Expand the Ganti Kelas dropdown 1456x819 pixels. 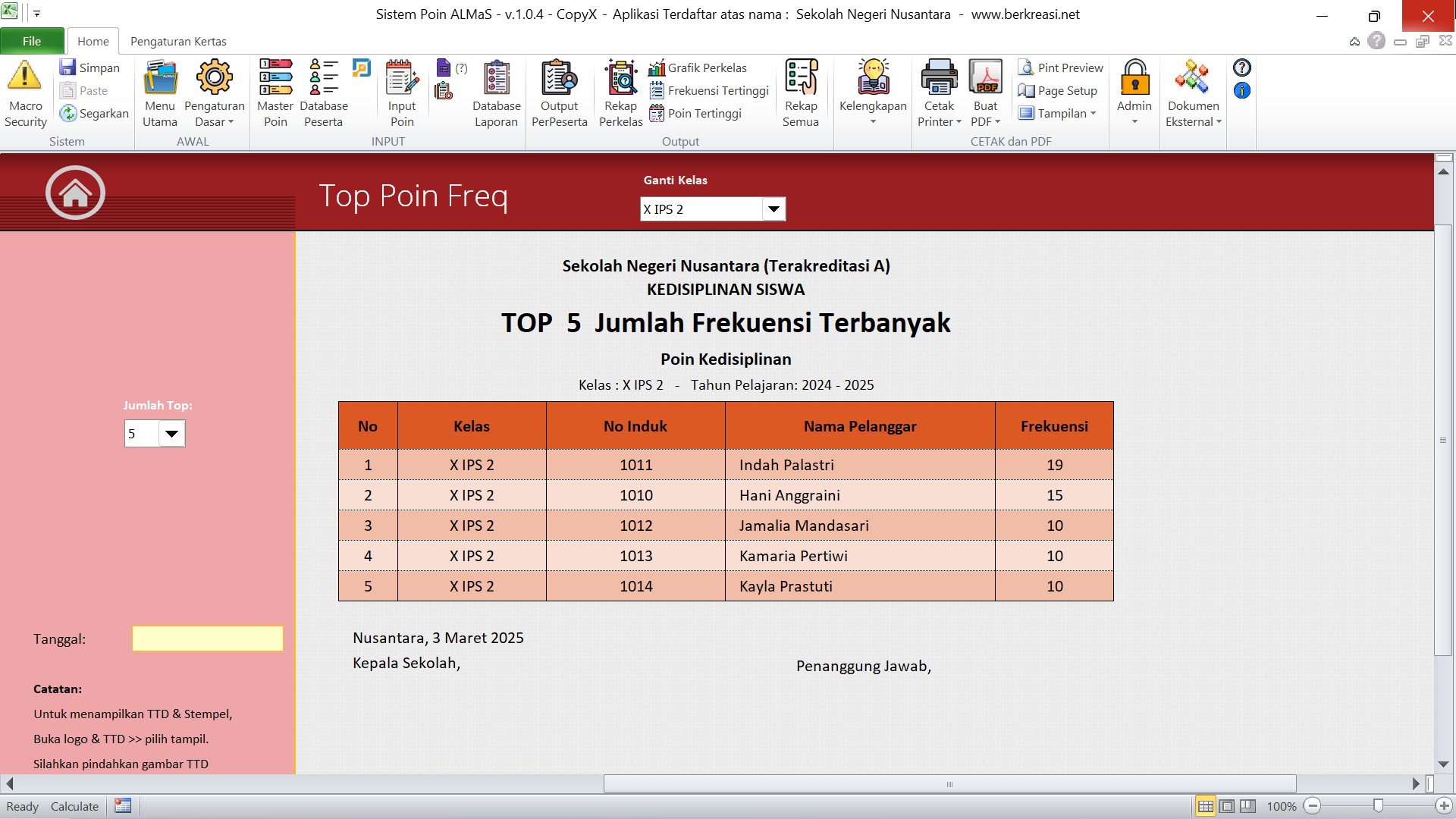point(773,209)
